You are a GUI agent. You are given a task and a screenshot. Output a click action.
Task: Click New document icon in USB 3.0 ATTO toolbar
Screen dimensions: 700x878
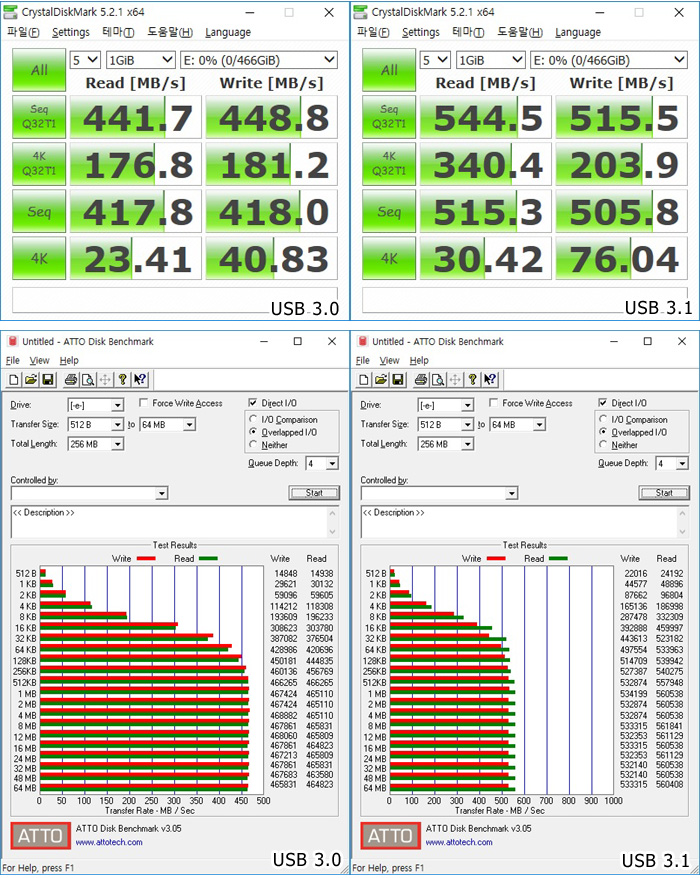[14, 380]
